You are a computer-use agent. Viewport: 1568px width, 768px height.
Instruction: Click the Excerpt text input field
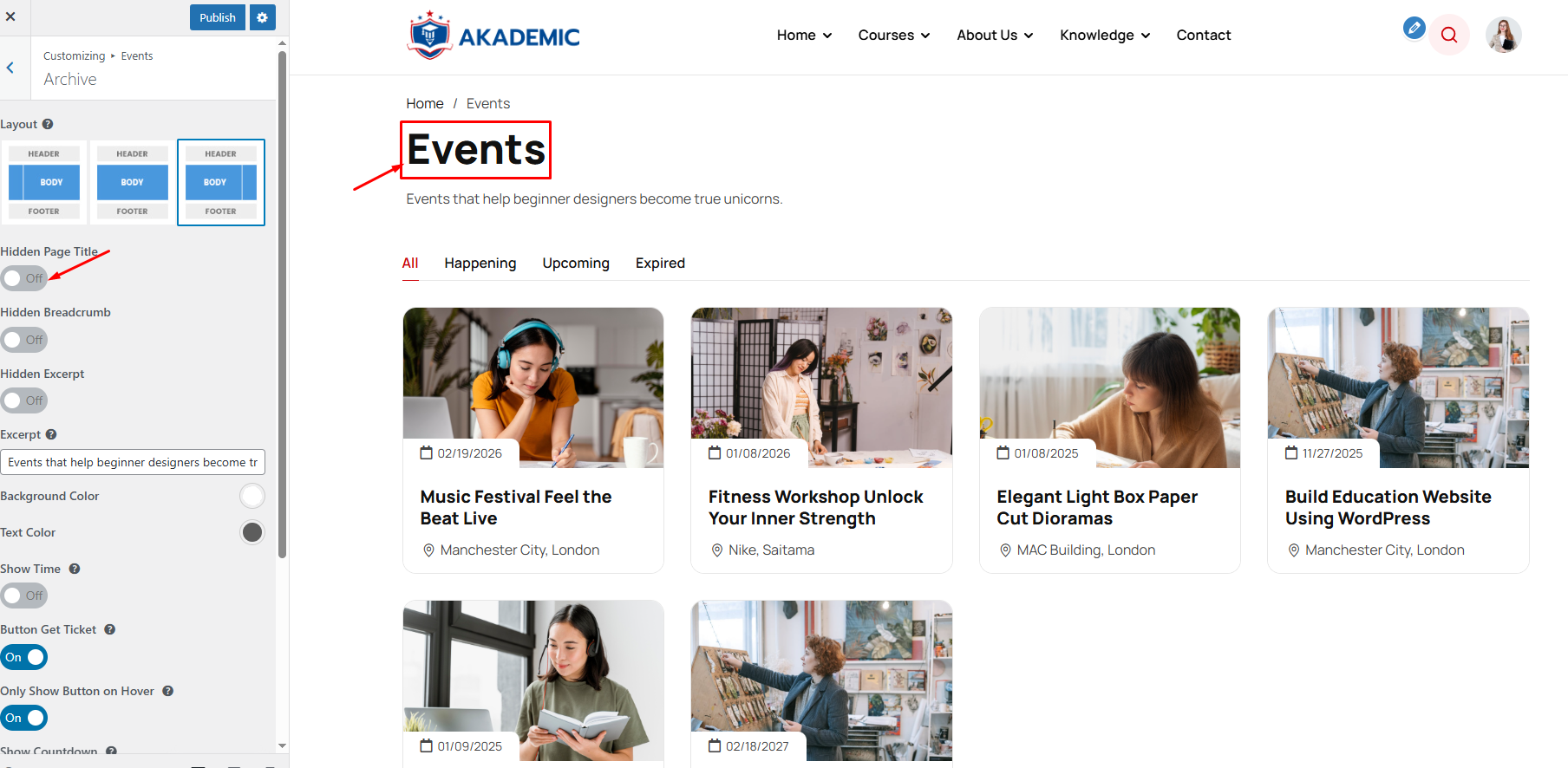(133, 462)
